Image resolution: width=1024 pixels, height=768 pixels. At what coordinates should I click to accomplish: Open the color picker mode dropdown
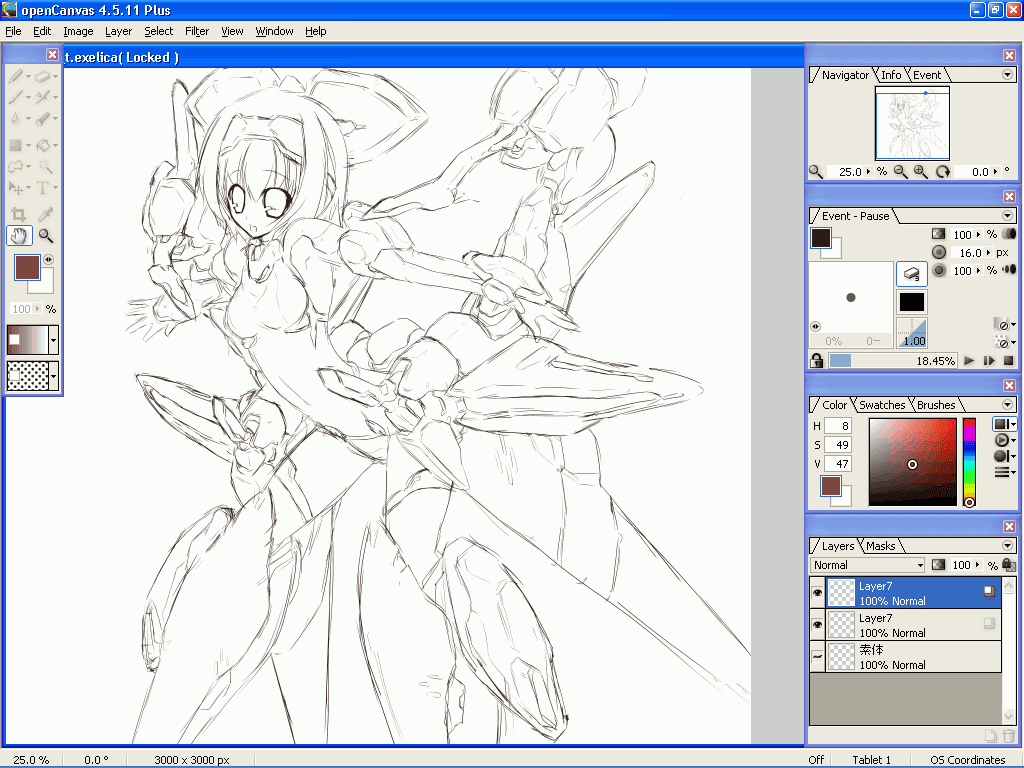tap(1004, 424)
